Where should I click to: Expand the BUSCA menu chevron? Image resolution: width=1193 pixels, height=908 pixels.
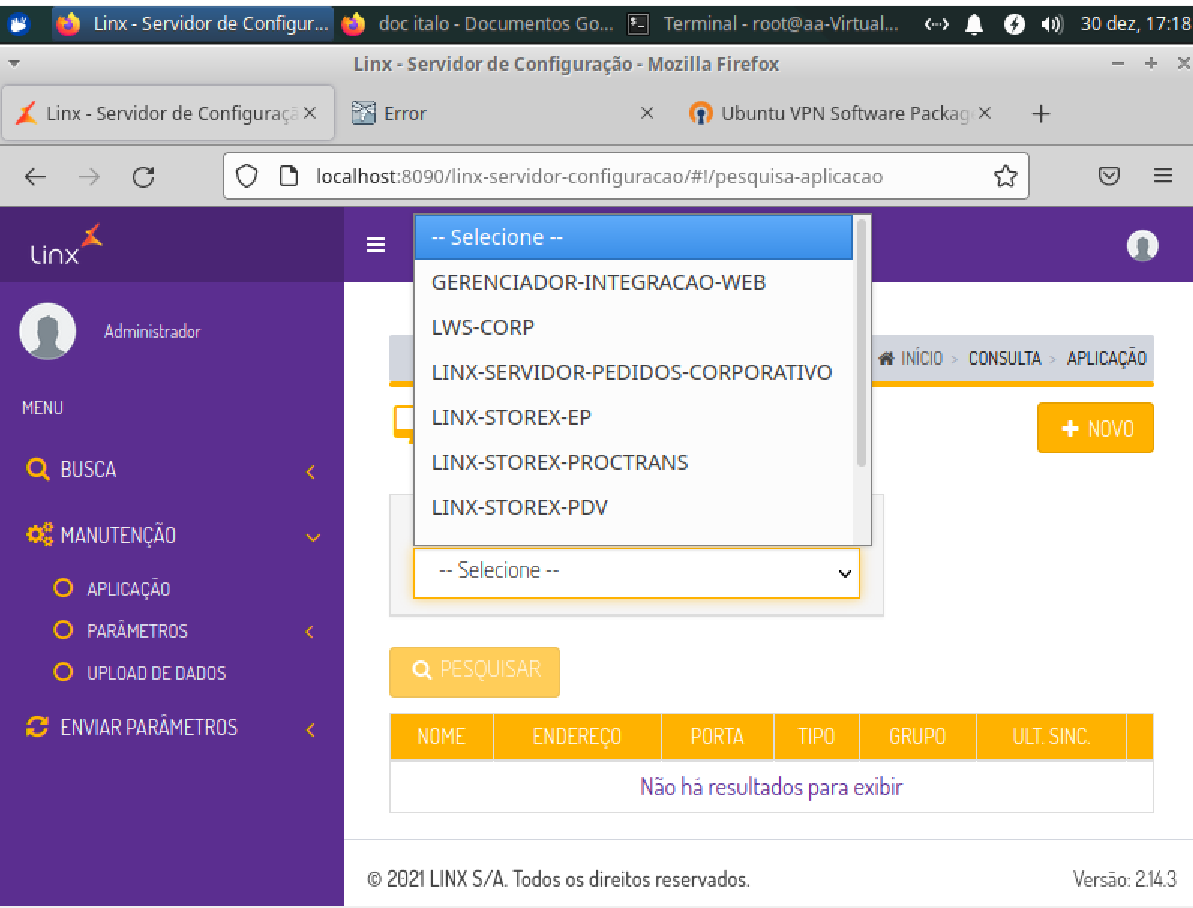pos(310,471)
